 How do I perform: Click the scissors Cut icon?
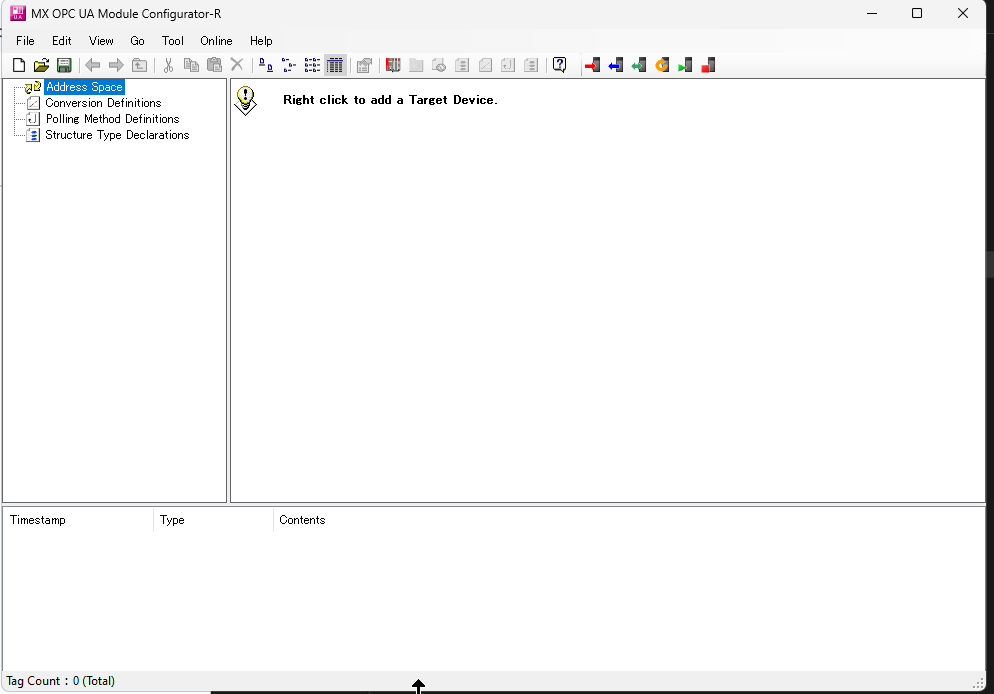168,65
